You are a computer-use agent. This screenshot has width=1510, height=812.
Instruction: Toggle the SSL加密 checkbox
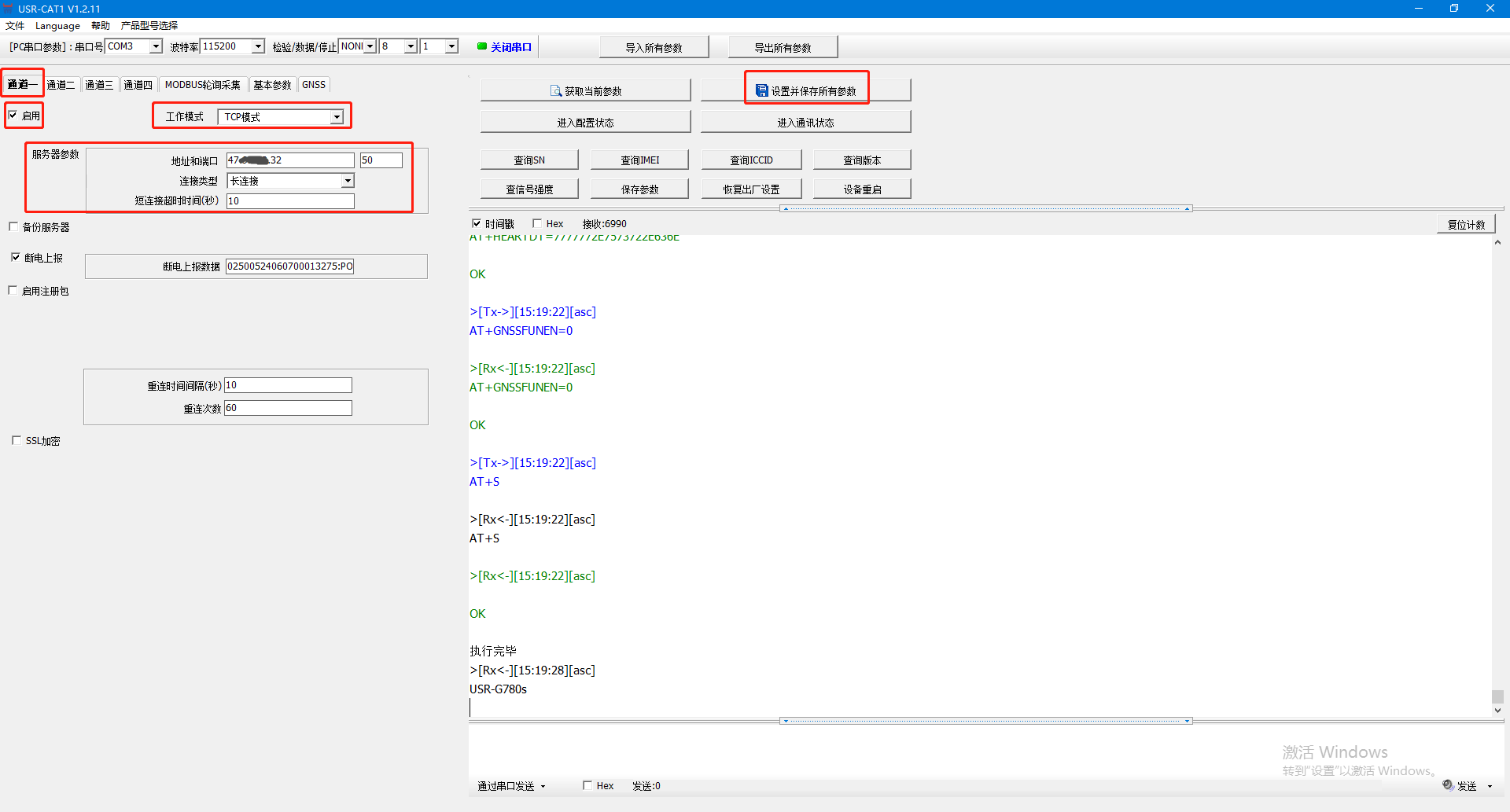17,440
